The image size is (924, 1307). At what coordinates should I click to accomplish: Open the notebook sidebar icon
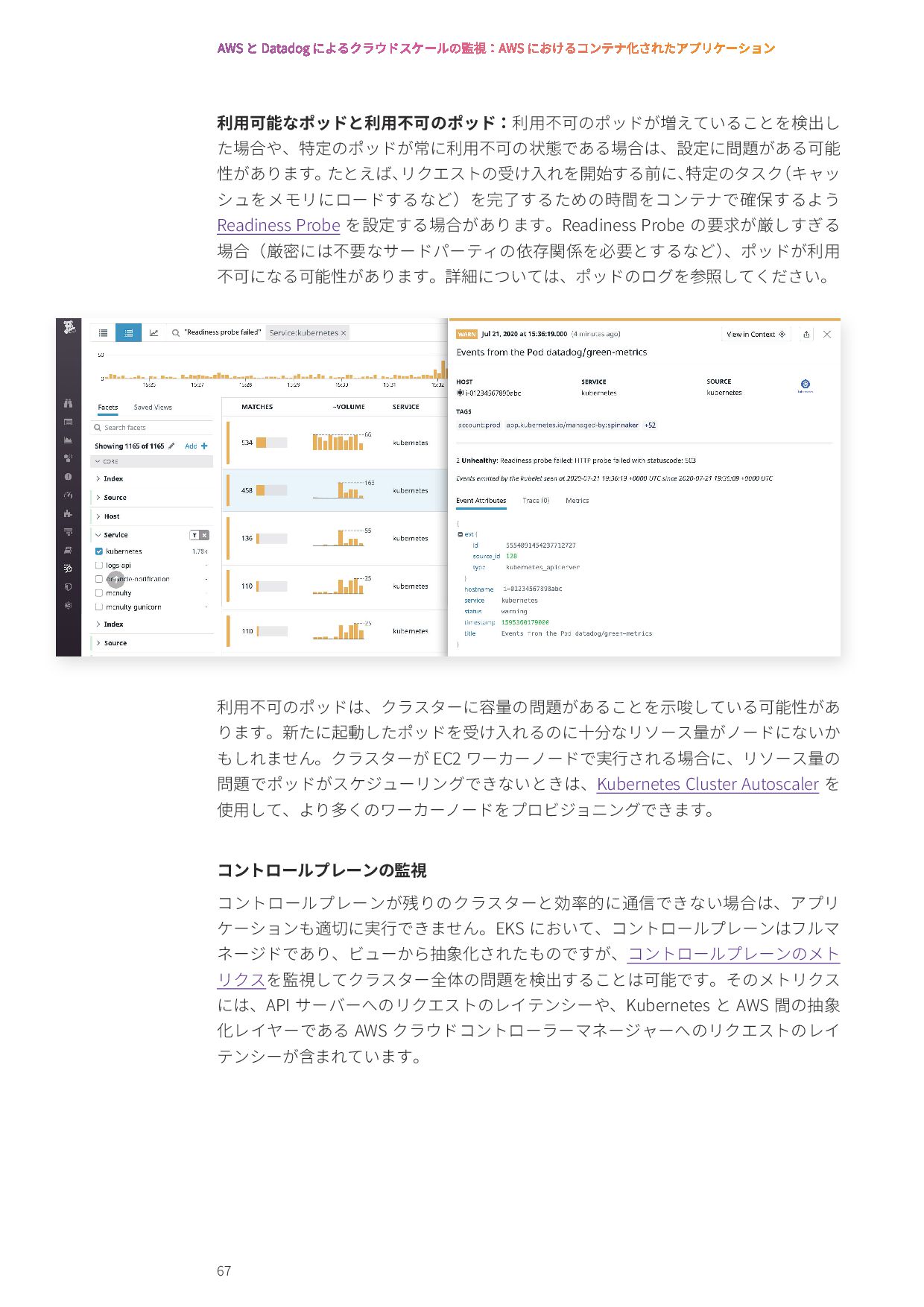pyautogui.click(x=68, y=550)
